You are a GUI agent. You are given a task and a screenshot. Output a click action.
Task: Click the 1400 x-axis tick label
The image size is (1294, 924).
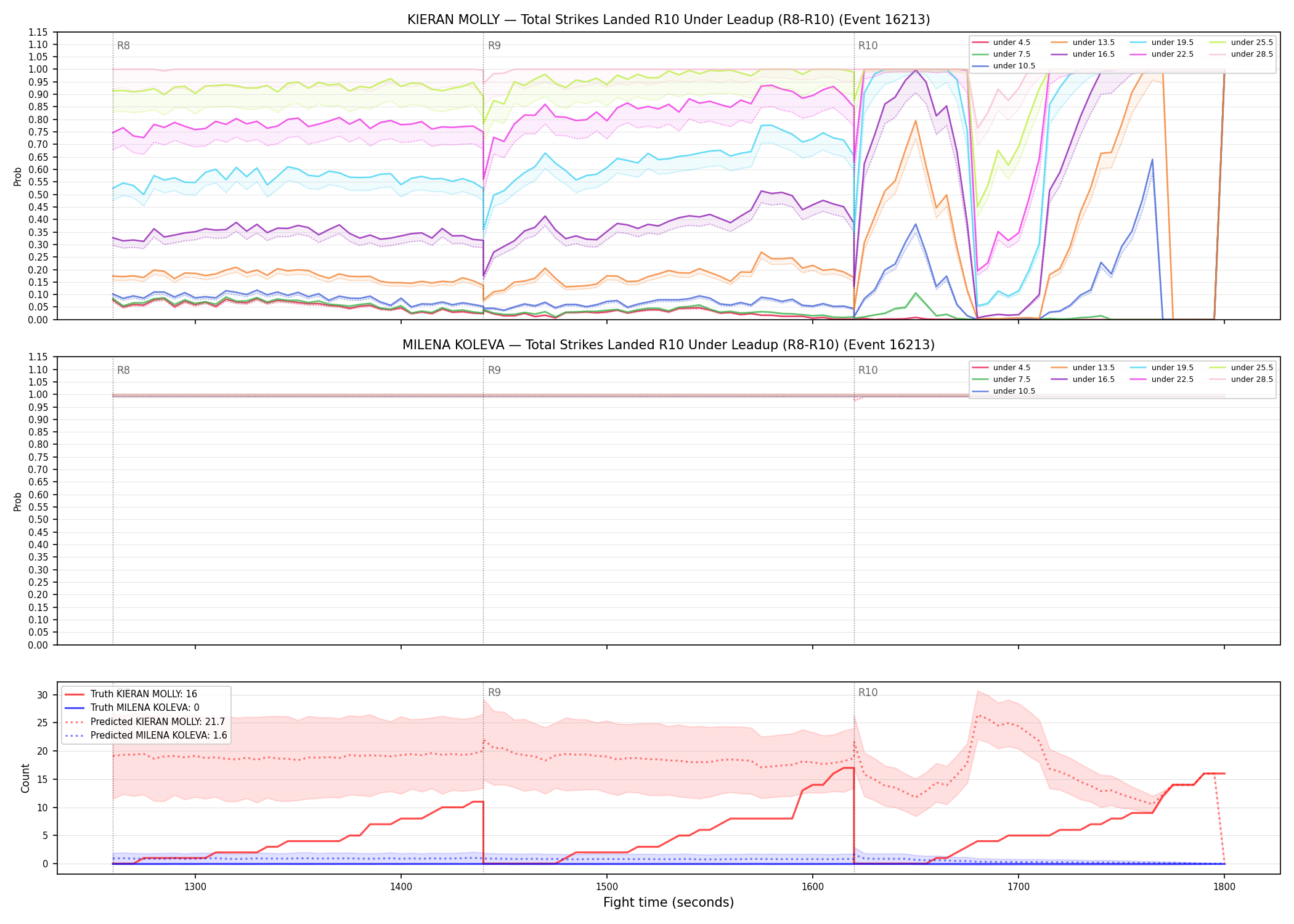coord(401,886)
